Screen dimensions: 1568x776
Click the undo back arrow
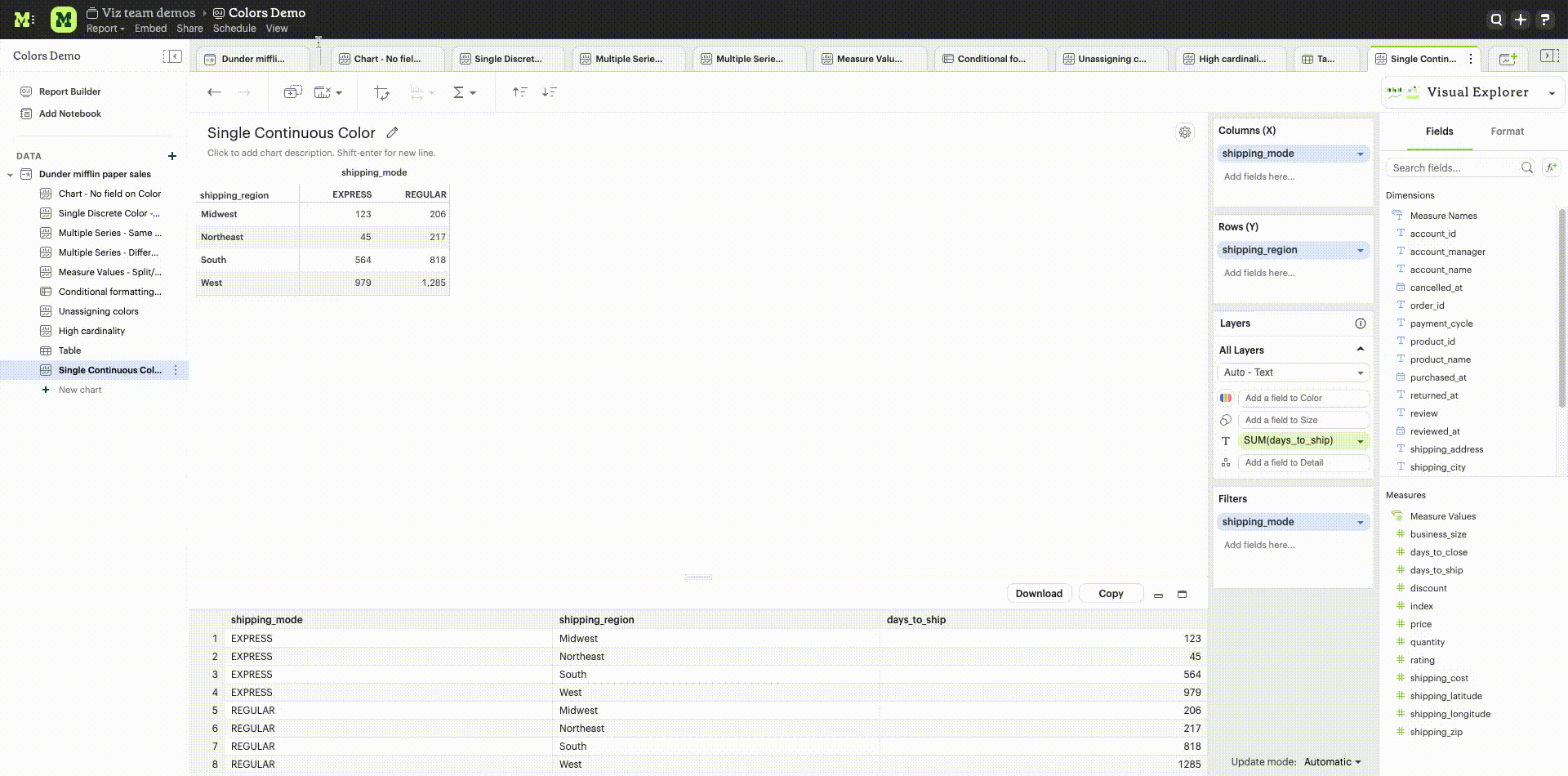[214, 92]
